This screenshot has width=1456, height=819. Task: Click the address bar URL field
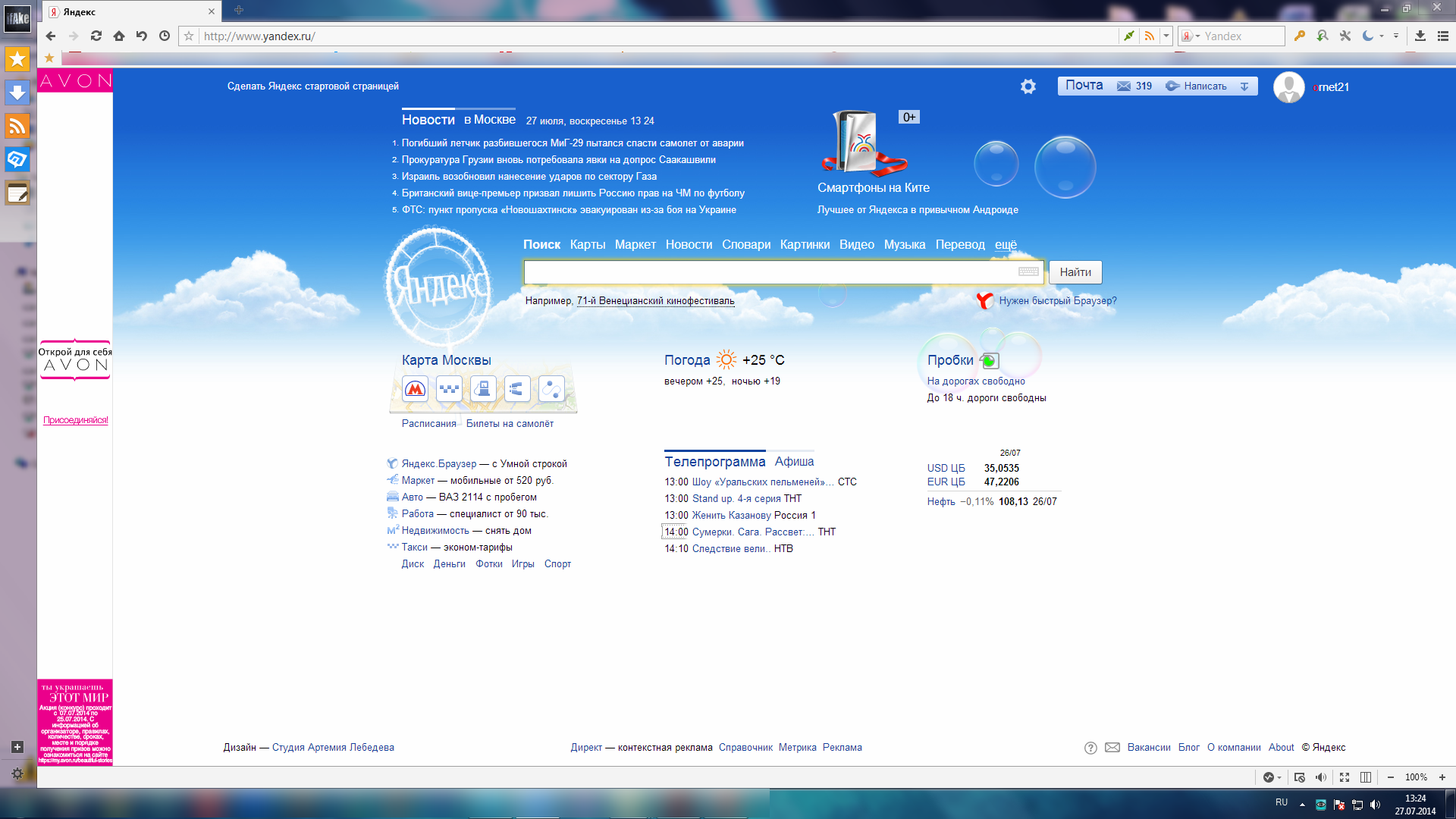pyautogui.click(x=658, y=36)
